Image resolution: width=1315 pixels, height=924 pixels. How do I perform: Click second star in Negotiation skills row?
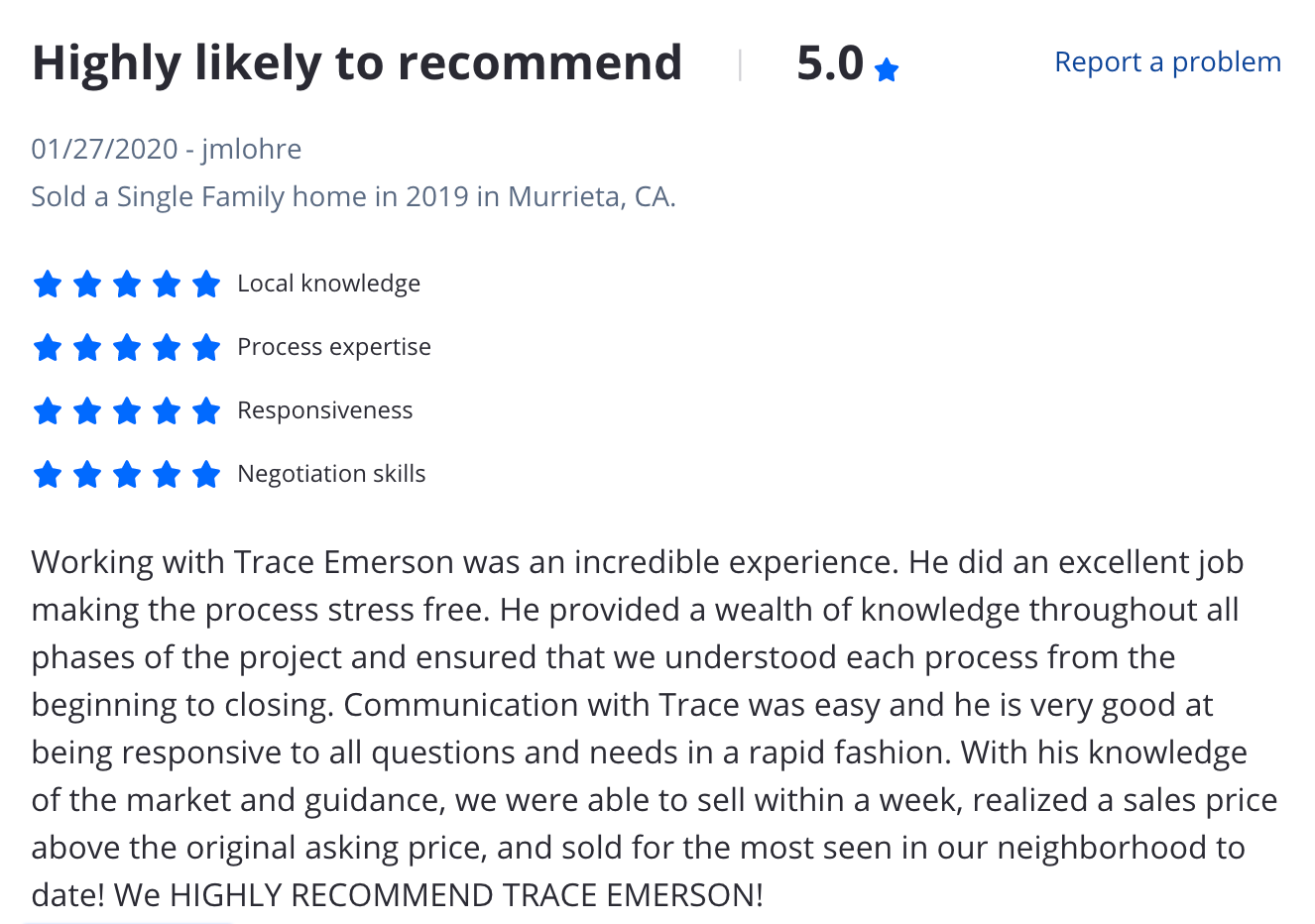87,475
